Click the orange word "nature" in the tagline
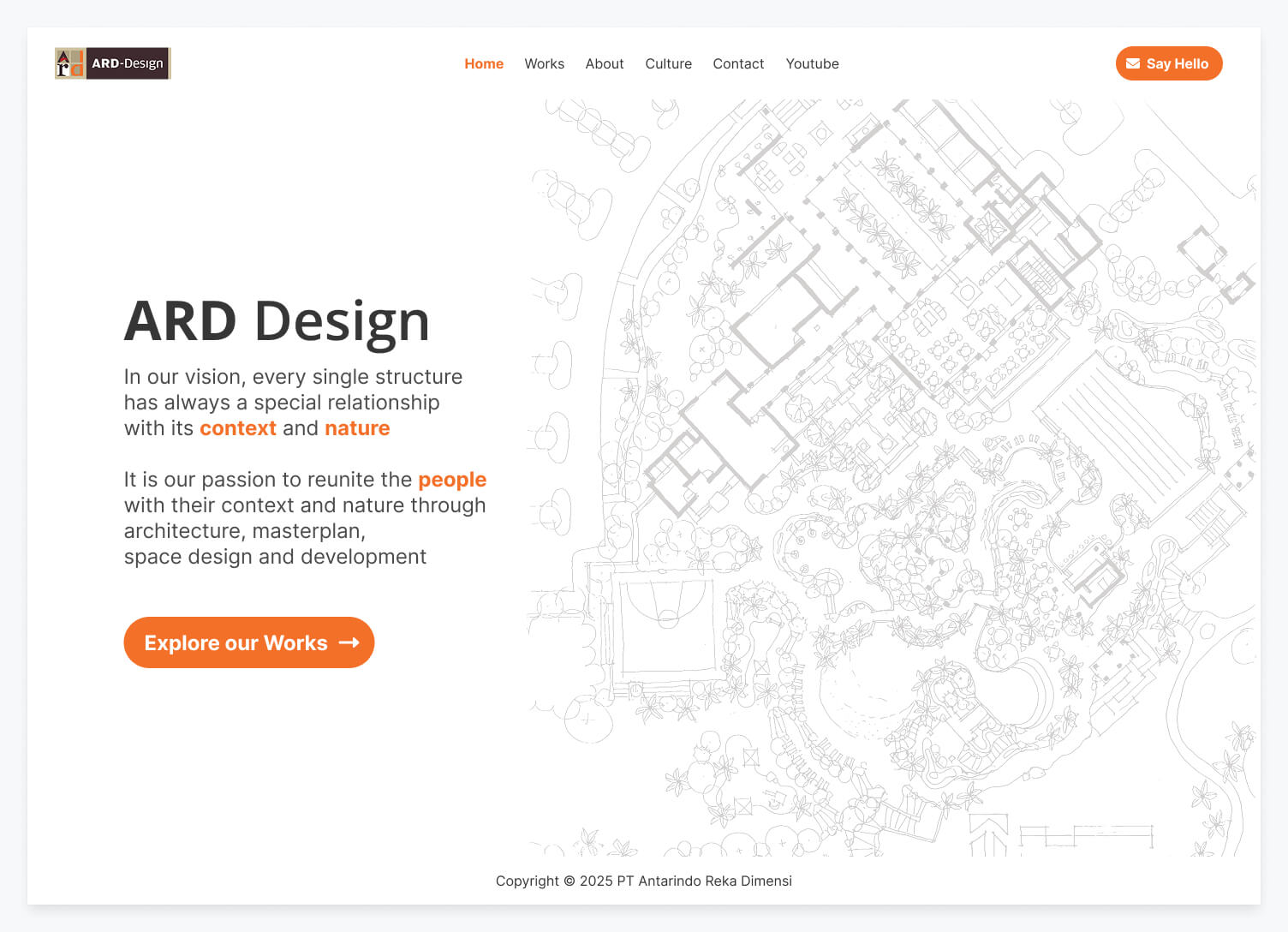 click(357, 428)
